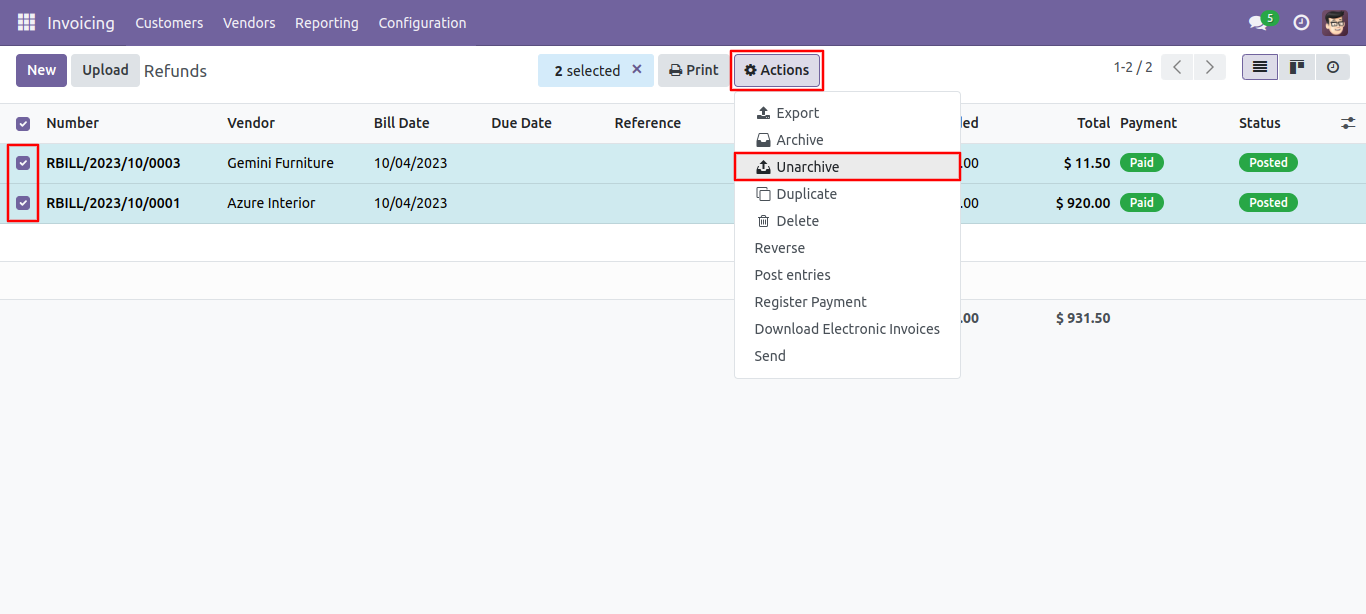Choose Duplicate from Actions menu
The height and width of the screenshot is (614, 1366).
pos(847,194)
